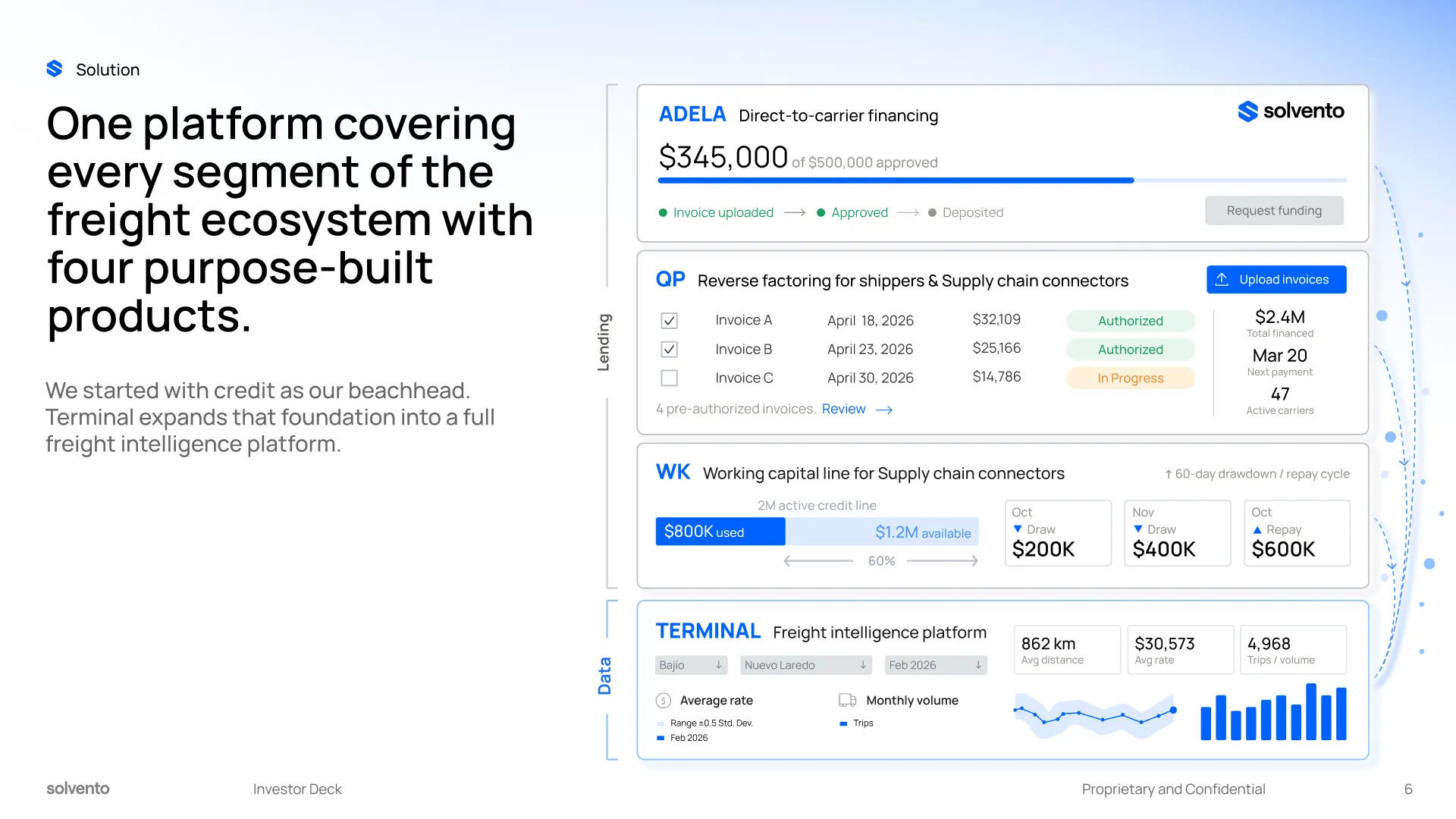Open the Bajío origin dropdown

(x=691, y=665)
